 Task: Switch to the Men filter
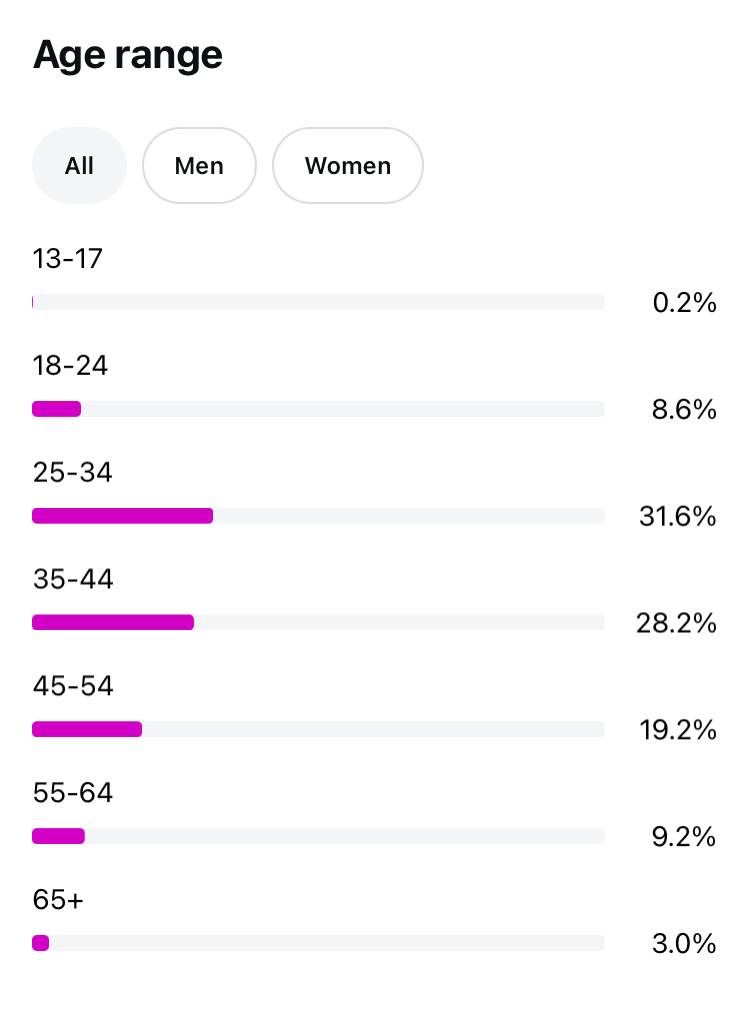[x=199, y=165]
